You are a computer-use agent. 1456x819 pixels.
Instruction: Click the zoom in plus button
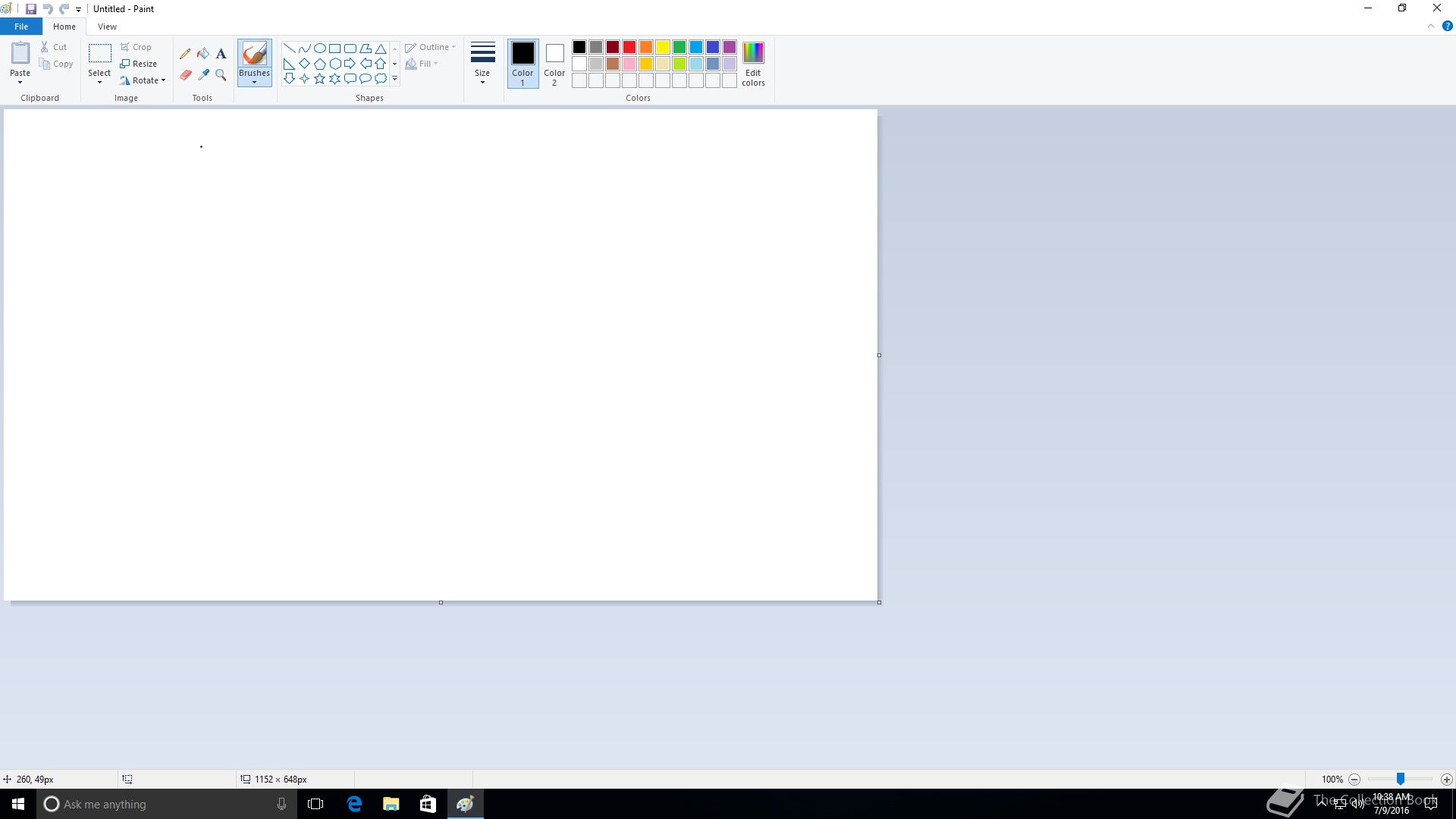(1446, 780)
